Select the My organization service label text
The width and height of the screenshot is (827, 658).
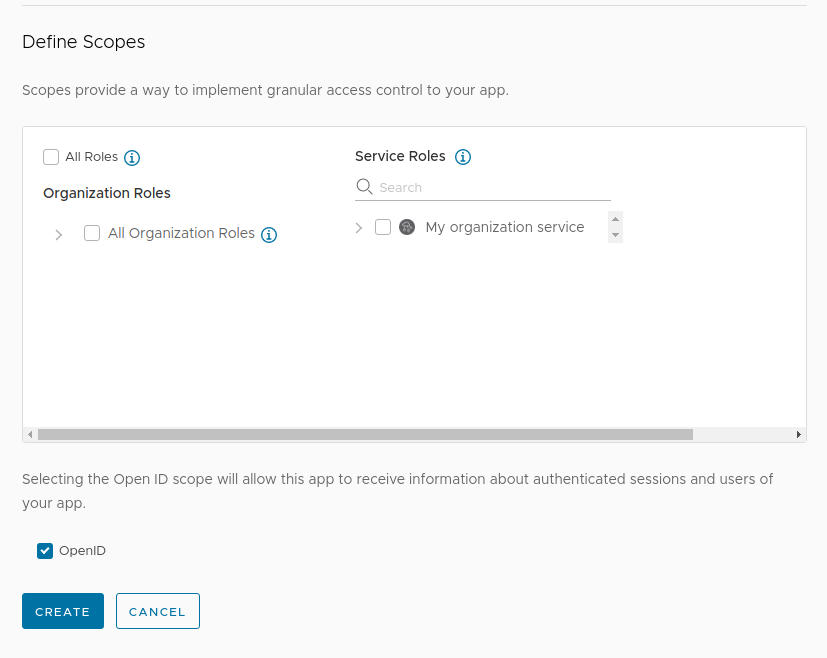pyautogui.click(x=504, y=227)
